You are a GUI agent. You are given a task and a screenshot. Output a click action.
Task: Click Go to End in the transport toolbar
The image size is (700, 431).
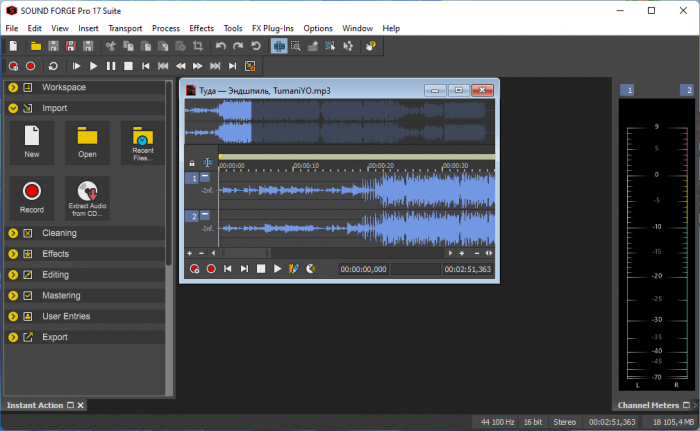[x=233, y=66]
